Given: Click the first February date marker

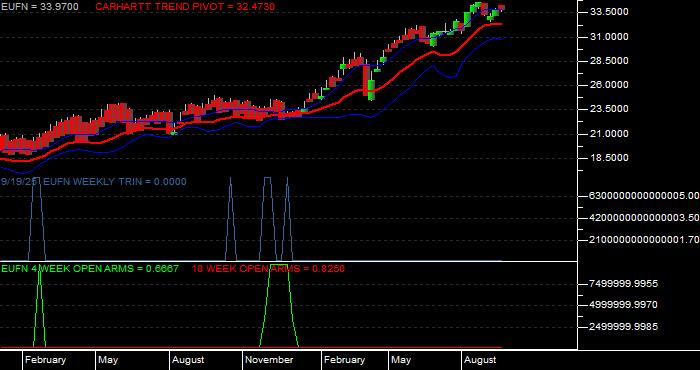Looking at the screenshot, I should pos(45,360).
